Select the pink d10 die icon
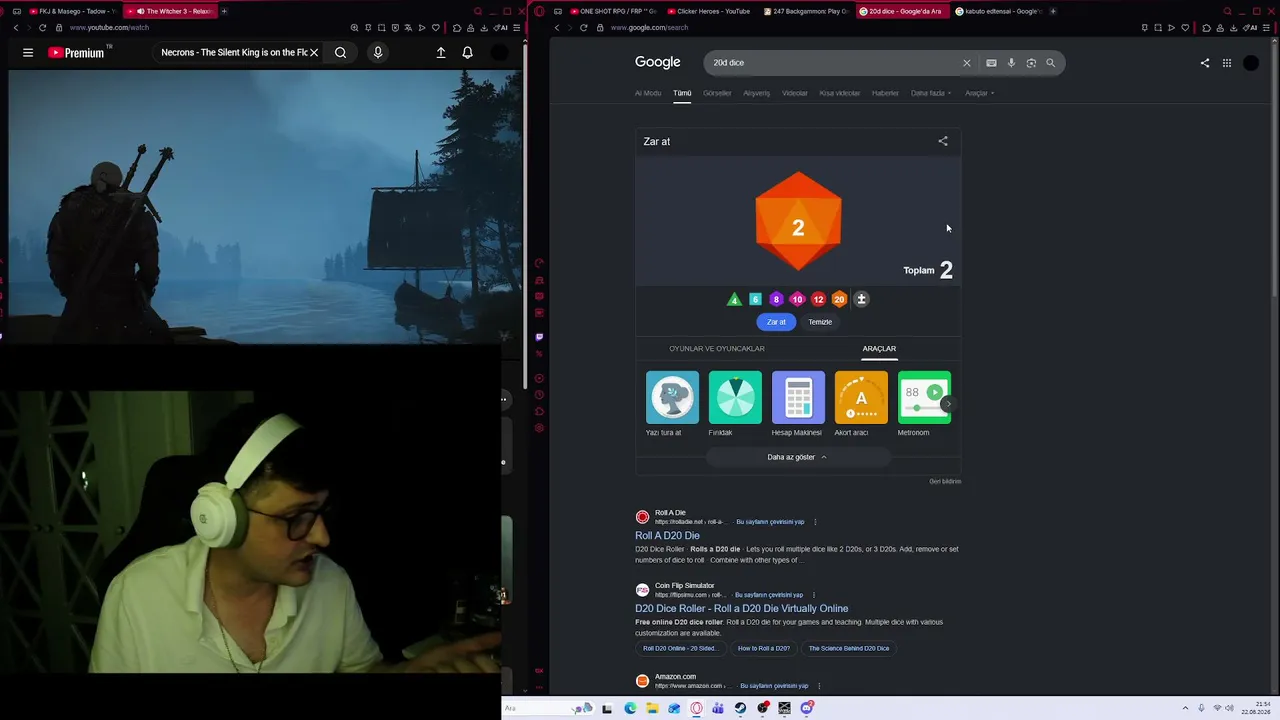Image resolution: width=1280 pixels, height=720 pixels. [797, 299]
